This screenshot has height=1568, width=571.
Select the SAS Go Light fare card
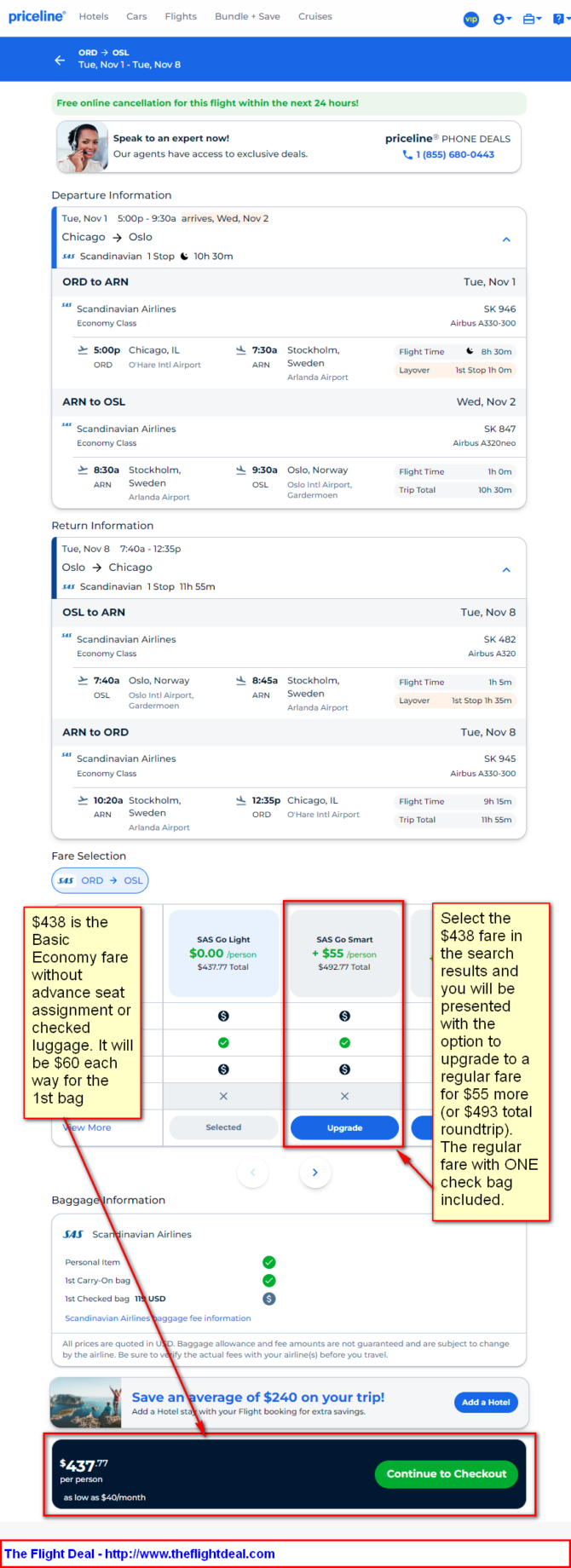coord(223,954)
